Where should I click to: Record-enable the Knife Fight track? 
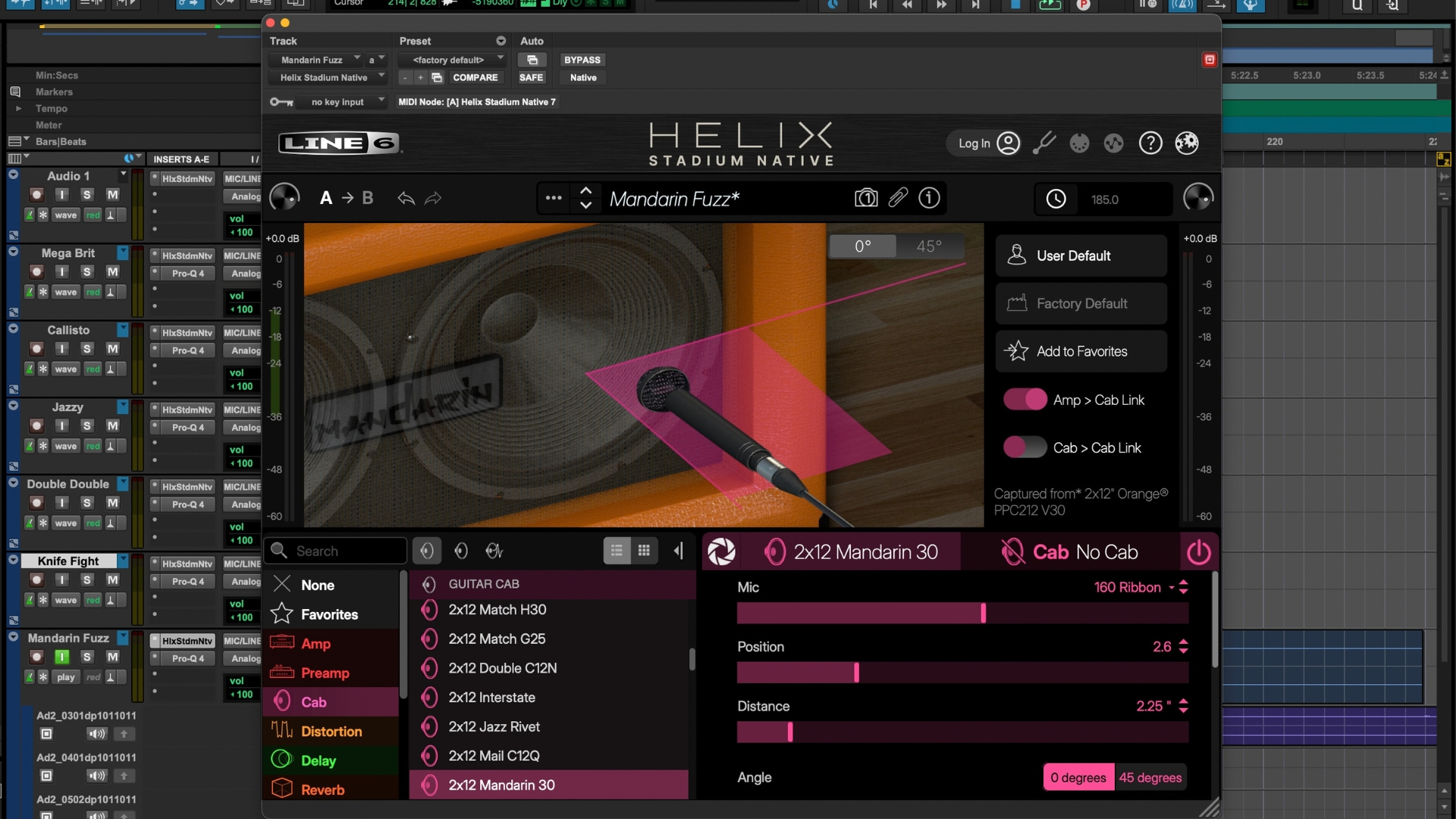pyautogui.click(x=36, y=579)
